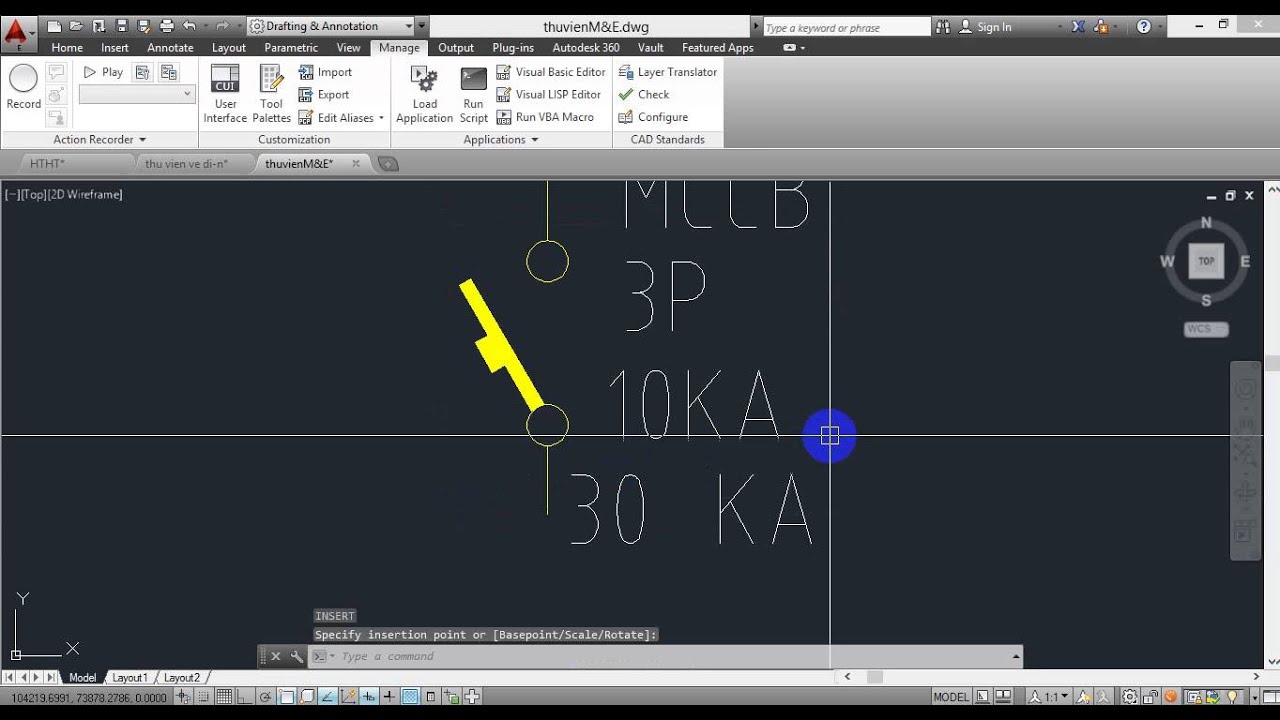Open the User Interface CUI editor
The height and width of the screenshot is (720, 1280).
pos(225,94)
